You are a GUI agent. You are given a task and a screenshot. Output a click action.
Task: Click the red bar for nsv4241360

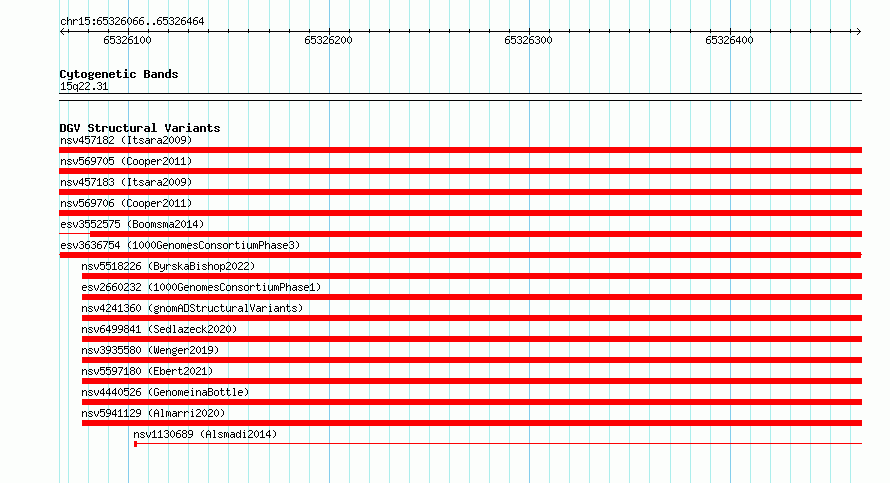coord(472,318)
